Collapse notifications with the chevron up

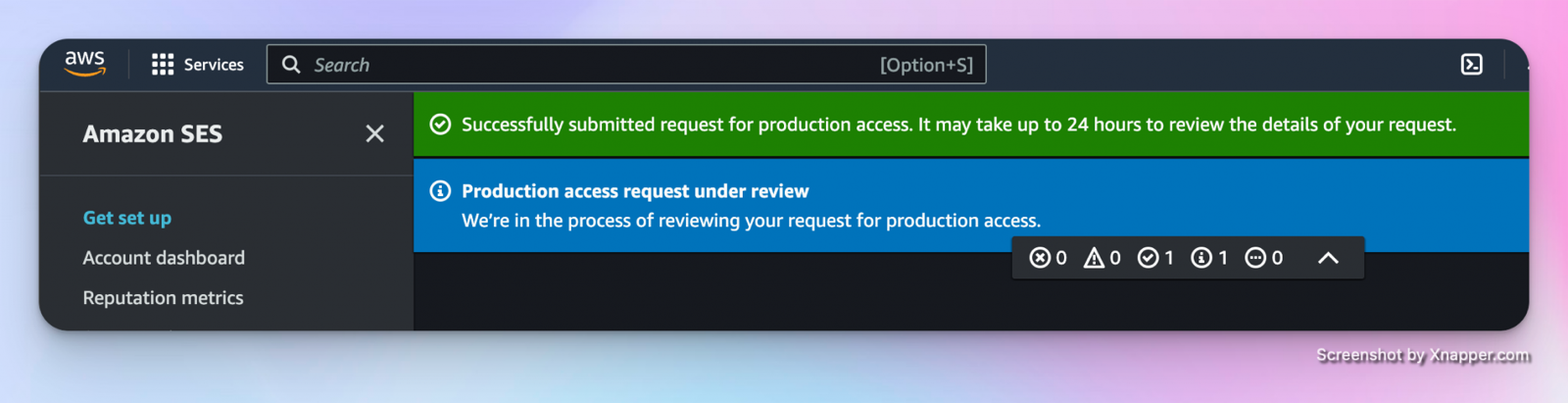pyautogui.click(x=1328, y=258)
